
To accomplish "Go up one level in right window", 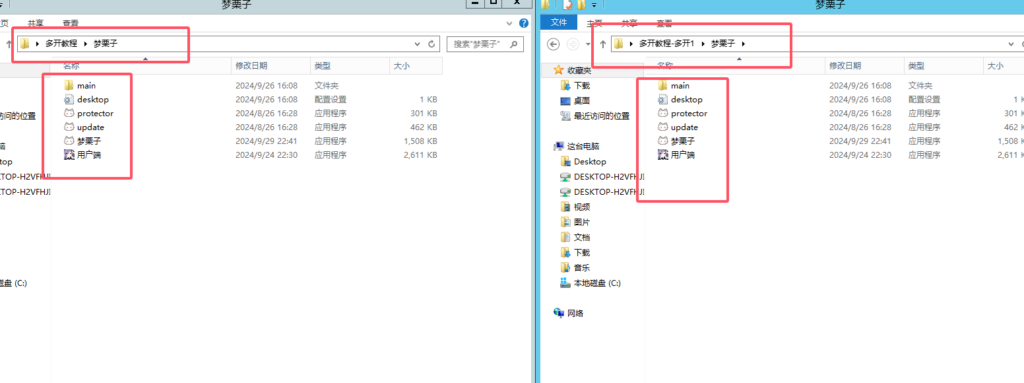I will click(602, 44).
